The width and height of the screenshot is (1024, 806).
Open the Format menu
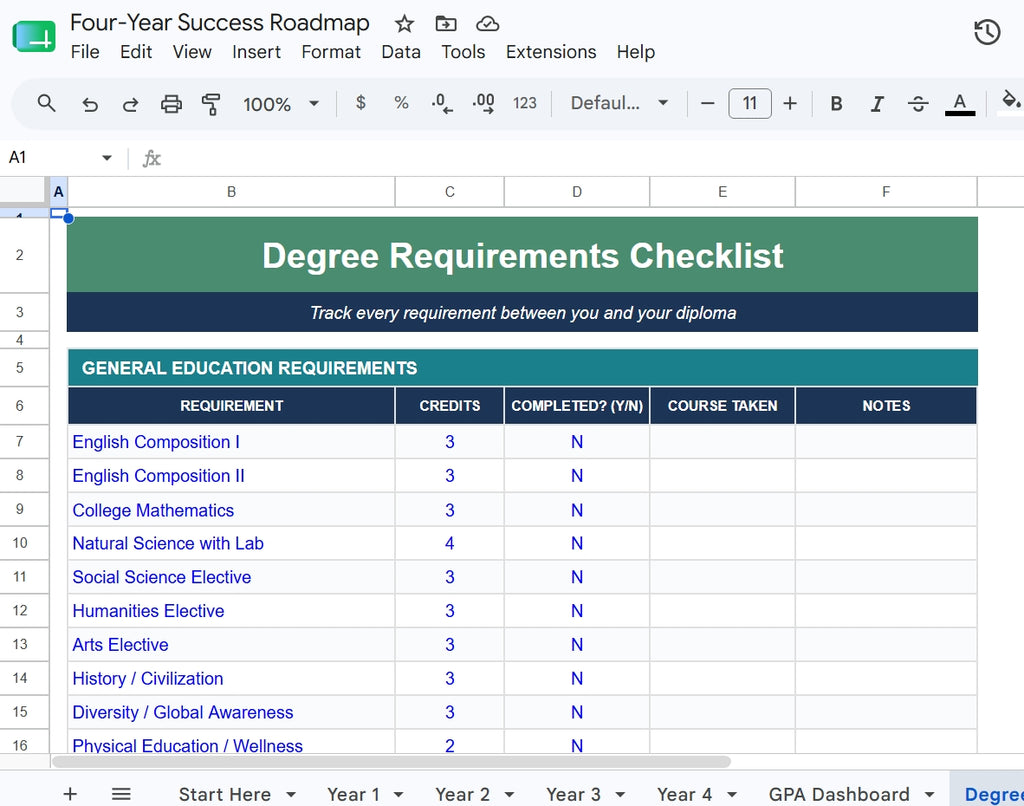coord(330,52)
